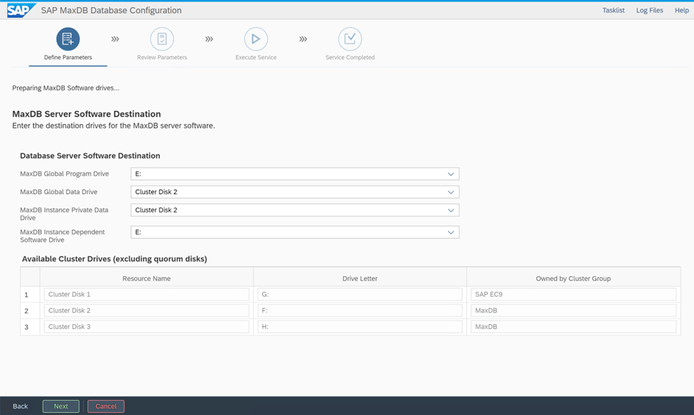
Task: Open the Help link
Action: 682,10
